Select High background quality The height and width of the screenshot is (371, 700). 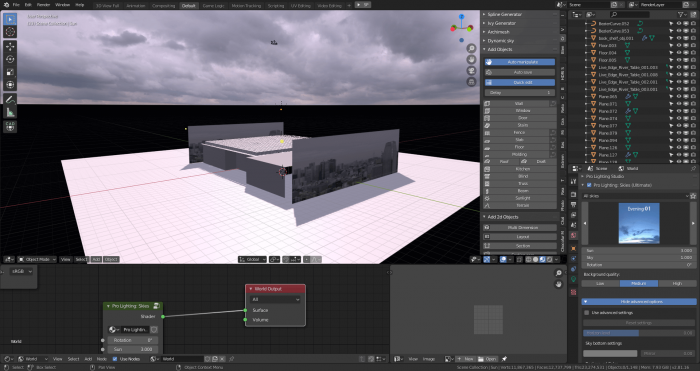click(677, 283)
